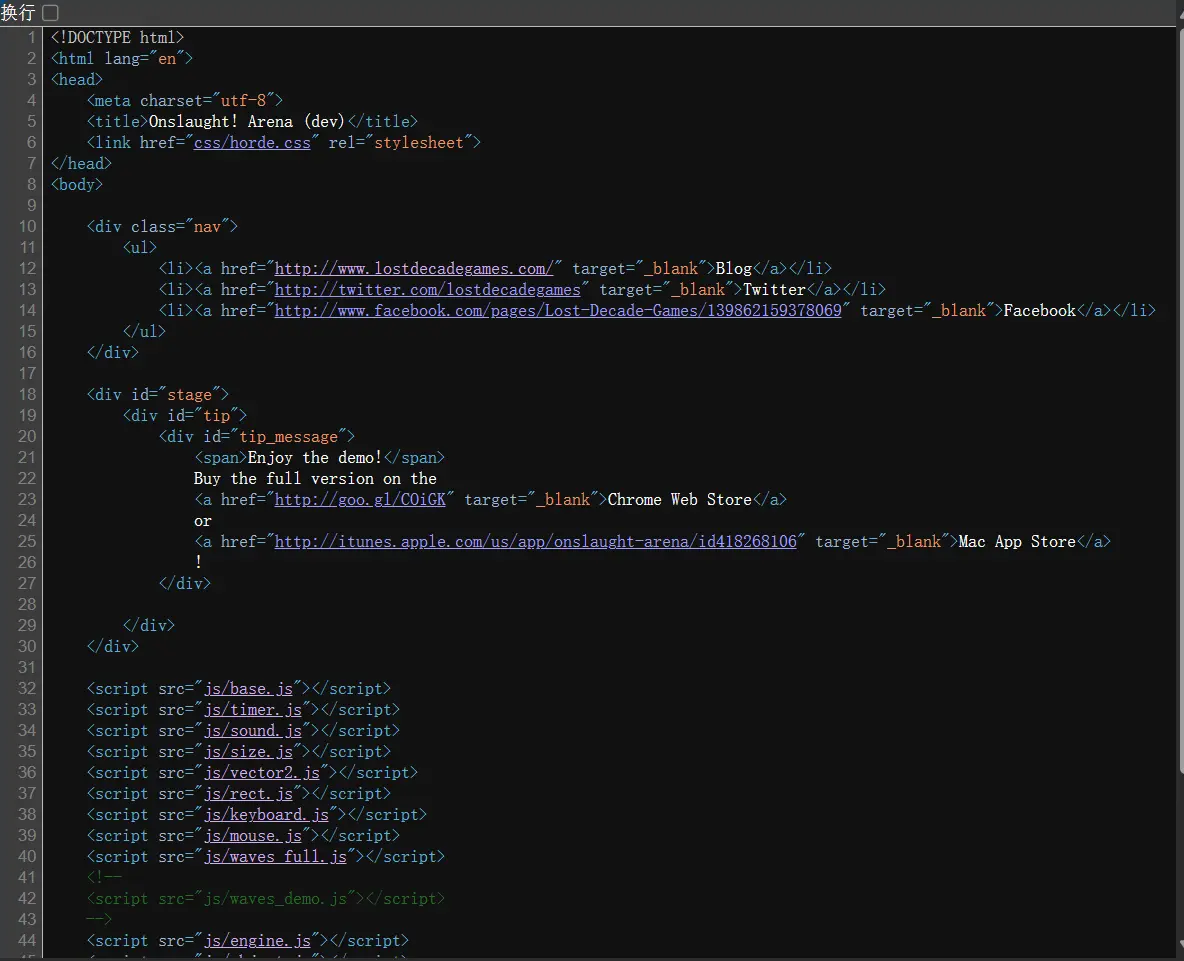
Task: Open the Facebook Lost-Decade-Games page URL
Action: [558, 310]
